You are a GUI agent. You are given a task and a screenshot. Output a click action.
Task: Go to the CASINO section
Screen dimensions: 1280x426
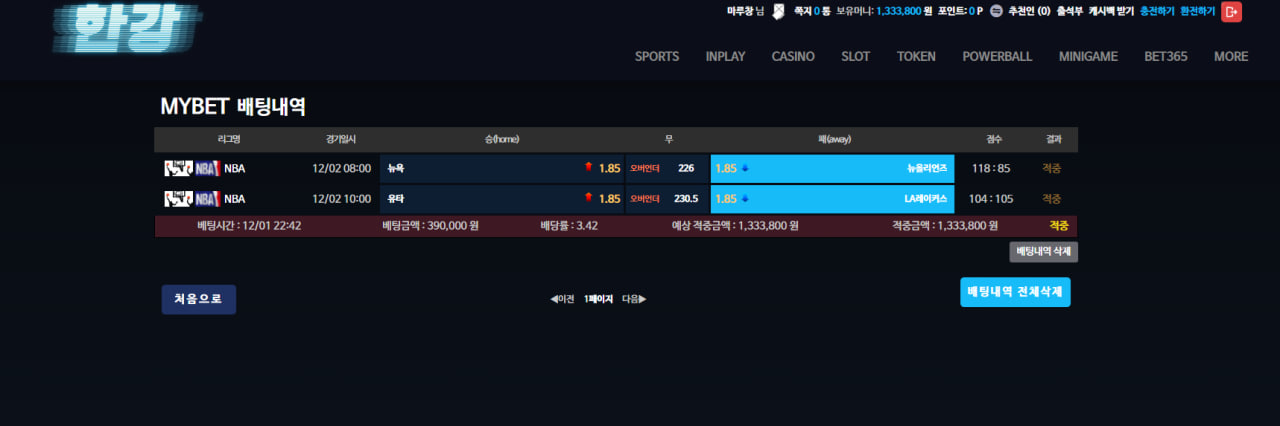(x=793, y=57)
